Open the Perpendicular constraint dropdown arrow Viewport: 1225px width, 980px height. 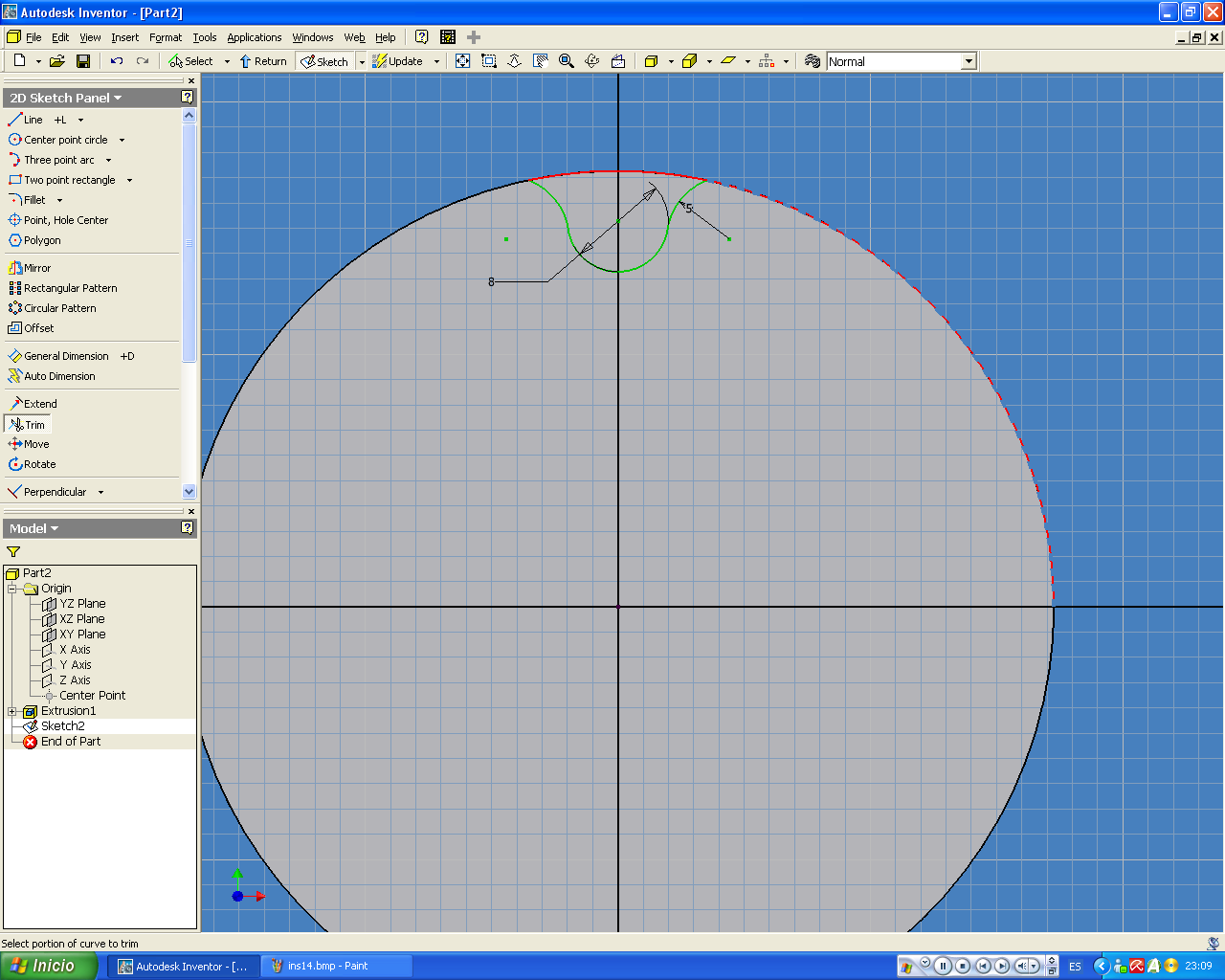pyautogui.click(x=100, y=492)
